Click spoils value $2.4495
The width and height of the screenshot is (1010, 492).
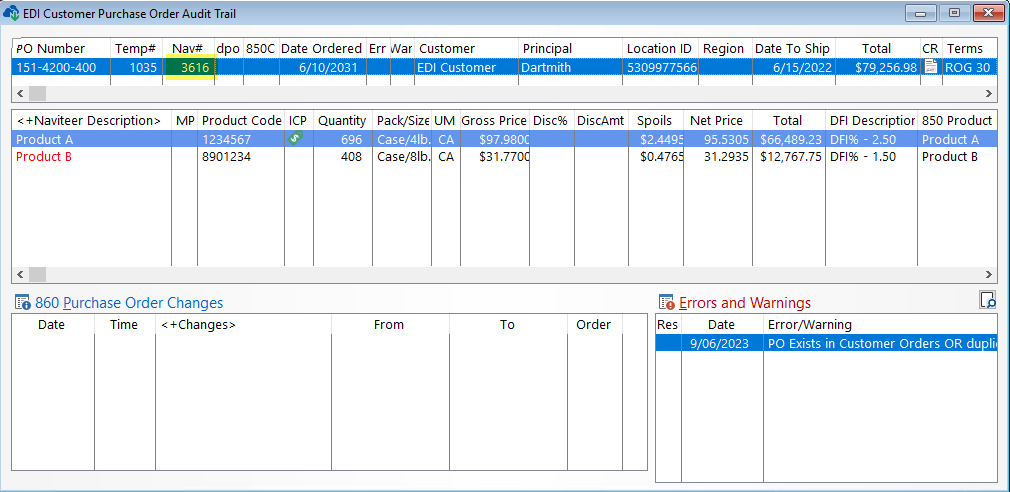pyautogui.click(x=662, y=139)
